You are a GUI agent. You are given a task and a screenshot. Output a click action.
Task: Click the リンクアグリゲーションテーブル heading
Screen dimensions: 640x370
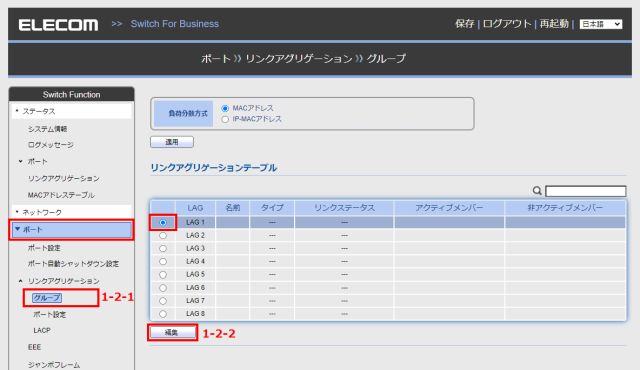[x=214, y=168]
